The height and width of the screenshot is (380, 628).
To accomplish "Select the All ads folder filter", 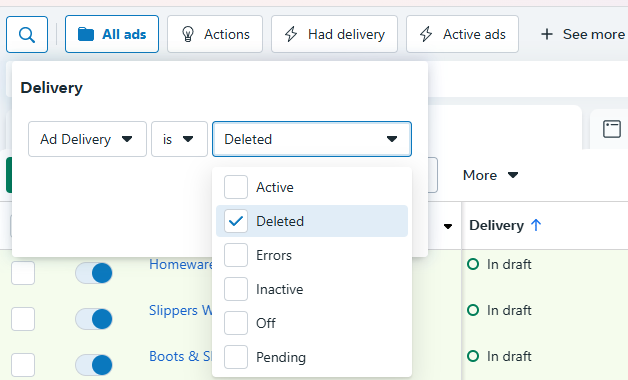I will click(x=112, y=34).
